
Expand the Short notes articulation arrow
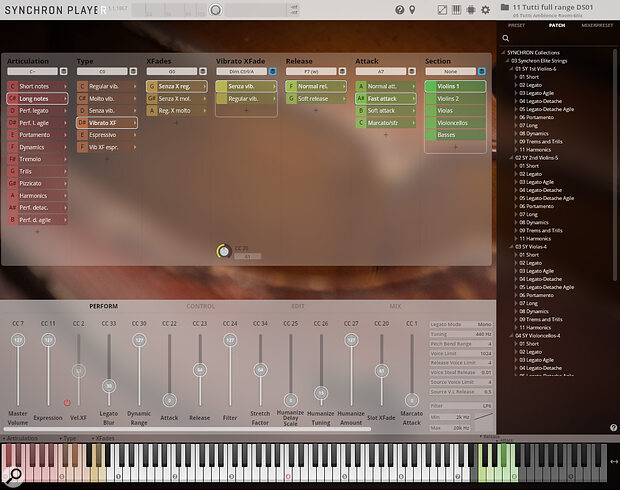tap(65, 86)
